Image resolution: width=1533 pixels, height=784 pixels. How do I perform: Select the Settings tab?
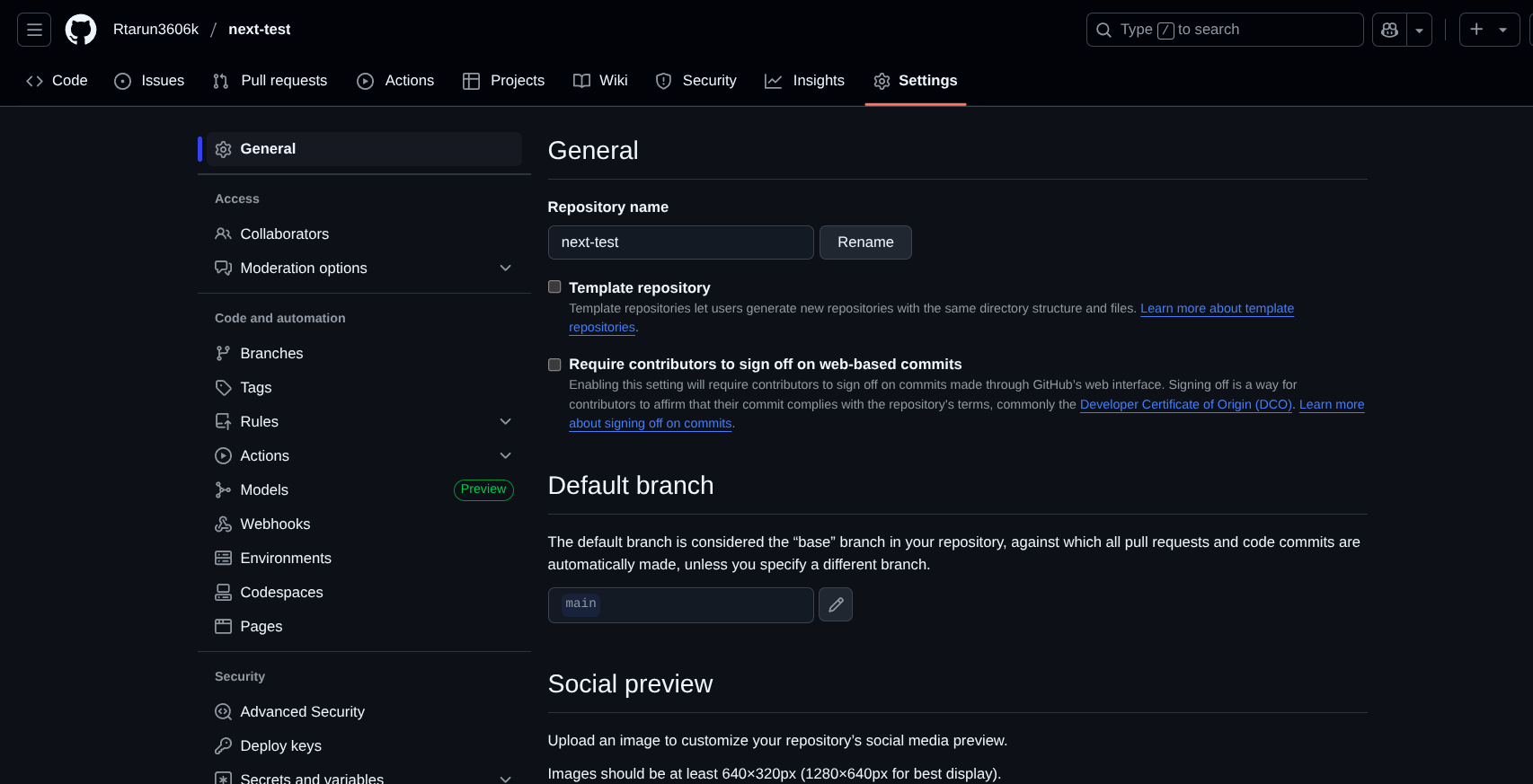coord(916,81)
